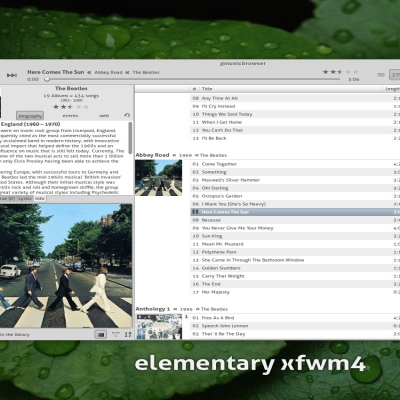Select the song You Can't Do That
This screenshot has height=400, width=400.
[x=295, y=130]
